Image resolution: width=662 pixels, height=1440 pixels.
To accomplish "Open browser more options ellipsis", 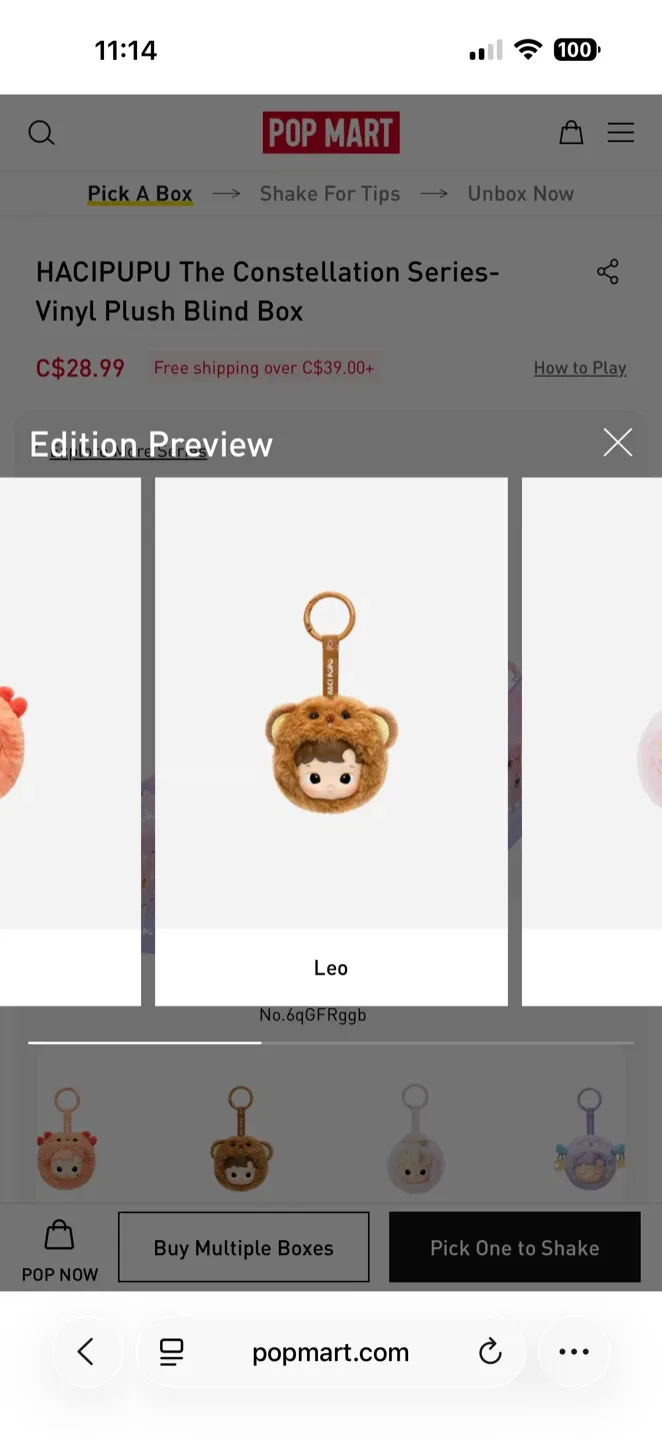I will 574,1352.
